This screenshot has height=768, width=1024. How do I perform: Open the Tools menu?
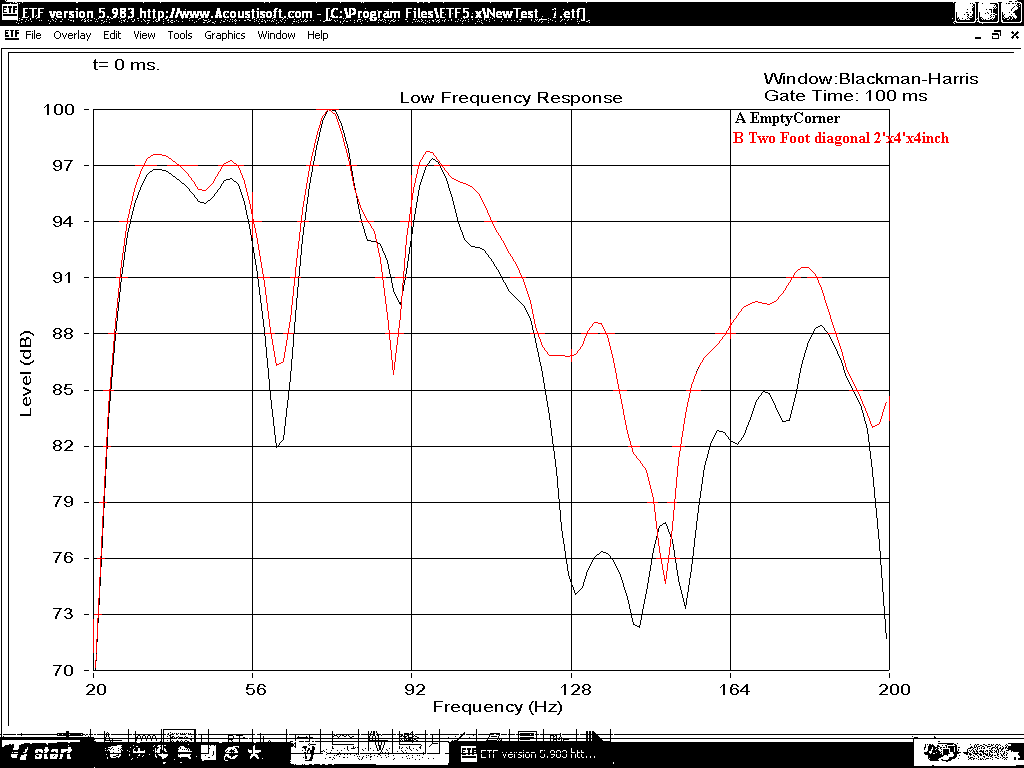[180, 35]
